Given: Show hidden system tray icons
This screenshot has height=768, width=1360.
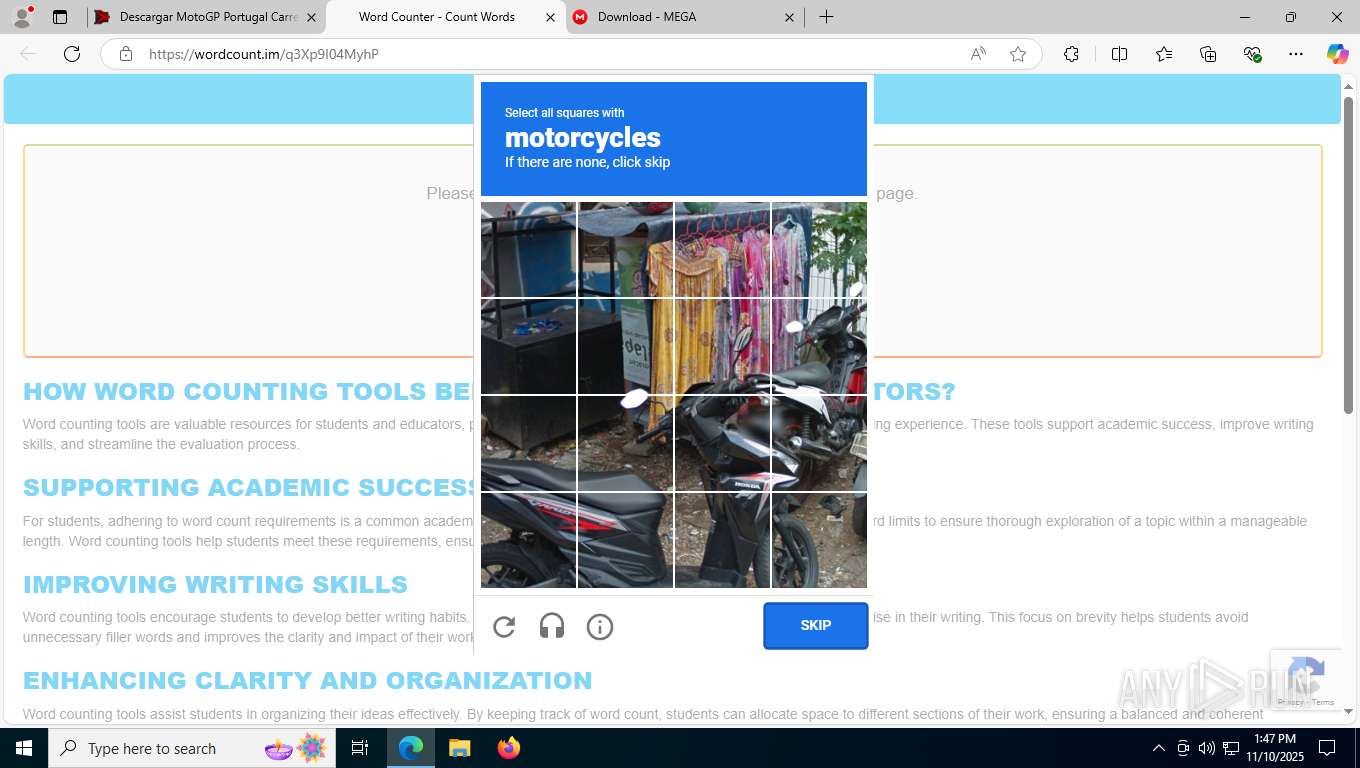Looking at the screenshot, I should click(1158, 748).
